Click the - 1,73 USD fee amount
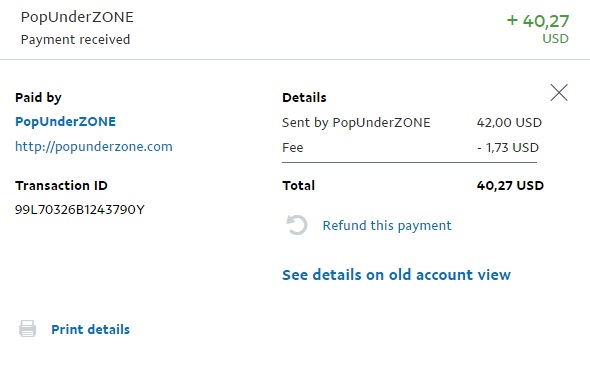 click(508, 147)
